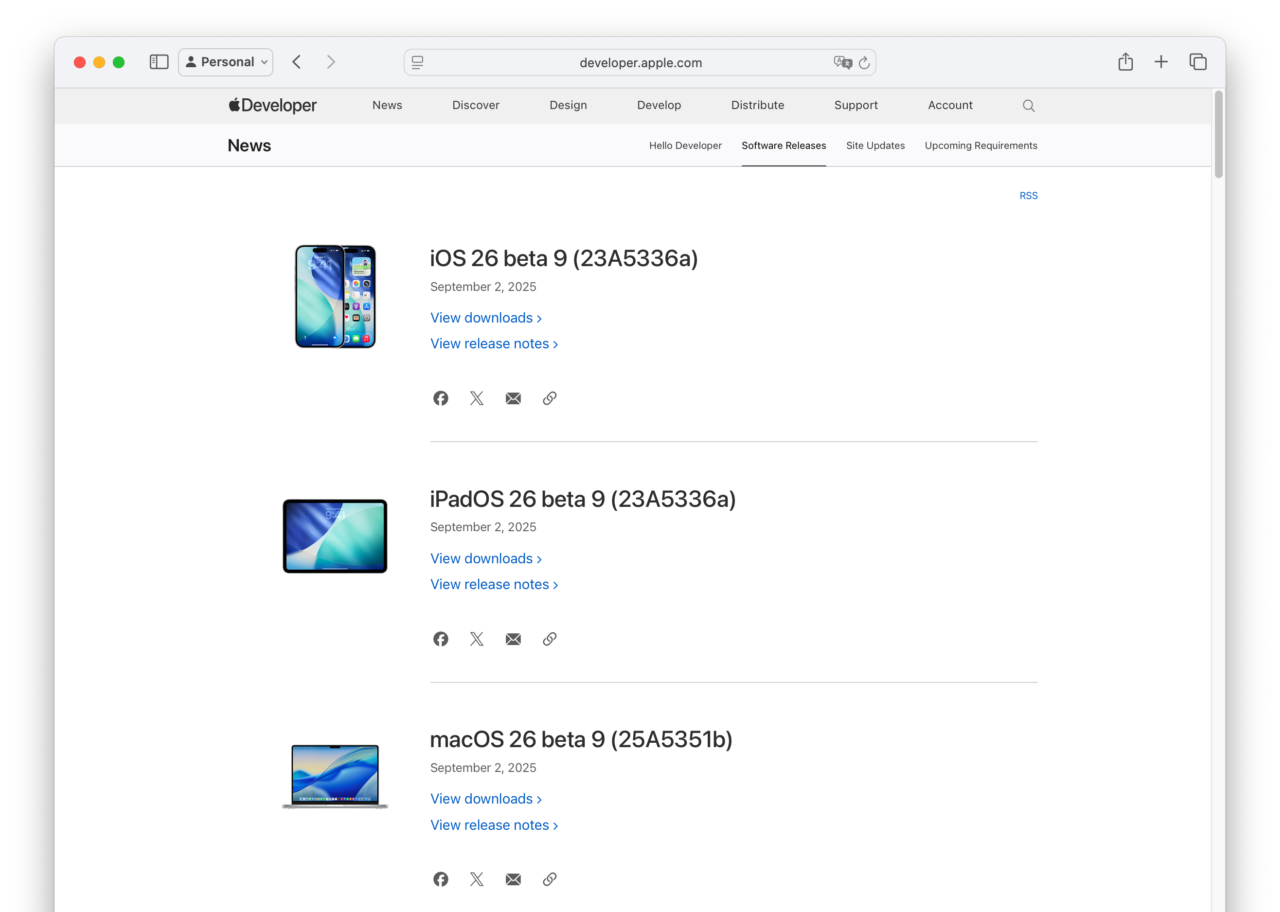Toggle the Safari sidebar
1280x912 pixels.
(158, 61)
